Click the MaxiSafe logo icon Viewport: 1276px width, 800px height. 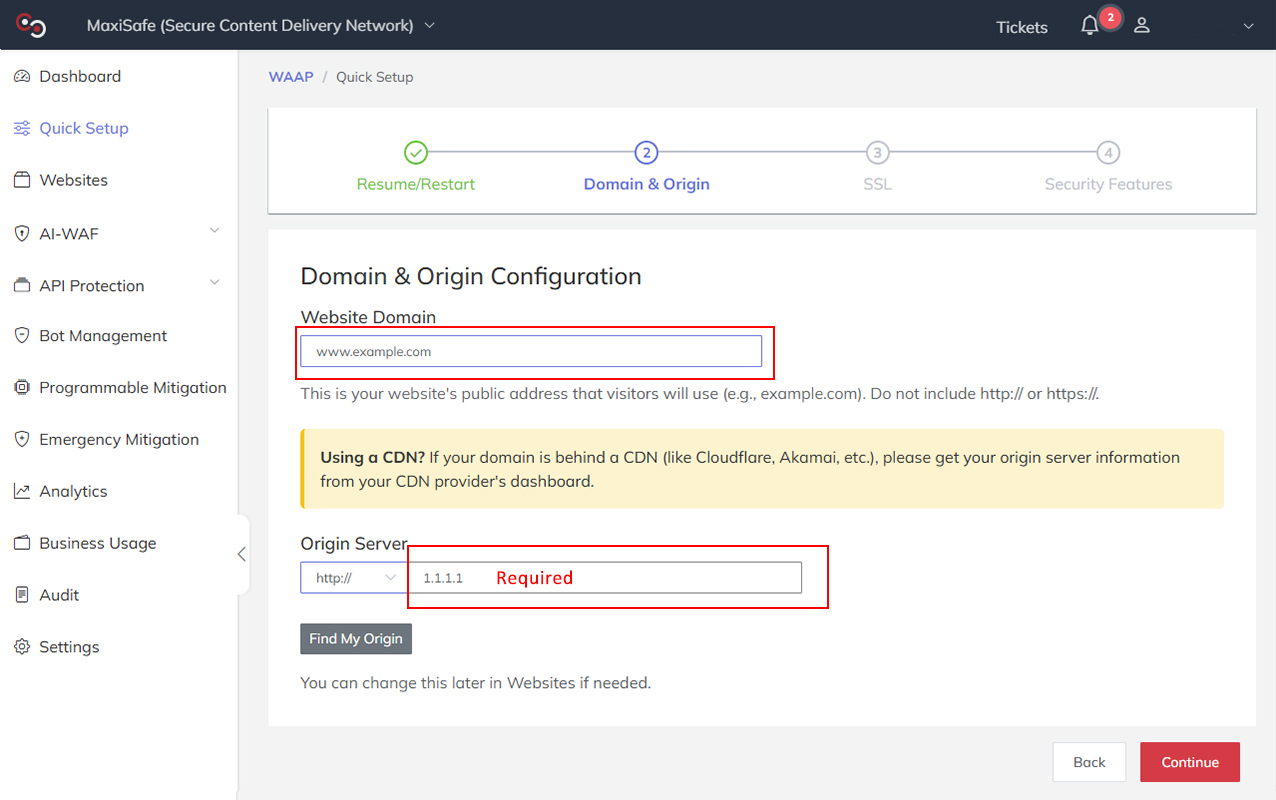point(31,24)
